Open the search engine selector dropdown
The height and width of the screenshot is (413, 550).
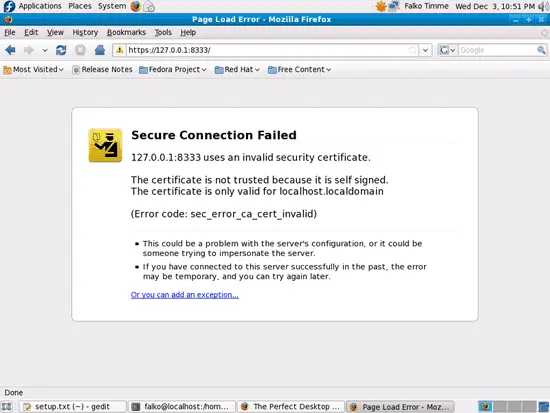(447, 50)
